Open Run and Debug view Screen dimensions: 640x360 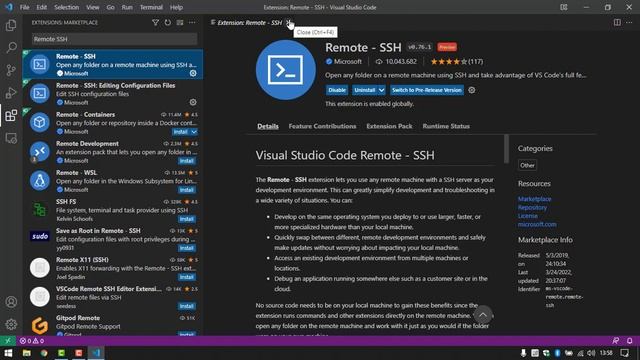pos(11,93)
